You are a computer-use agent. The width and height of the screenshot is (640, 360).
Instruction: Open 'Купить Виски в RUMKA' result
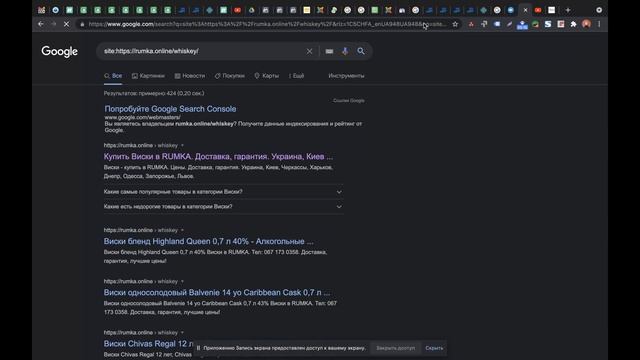tap(218, 156)
